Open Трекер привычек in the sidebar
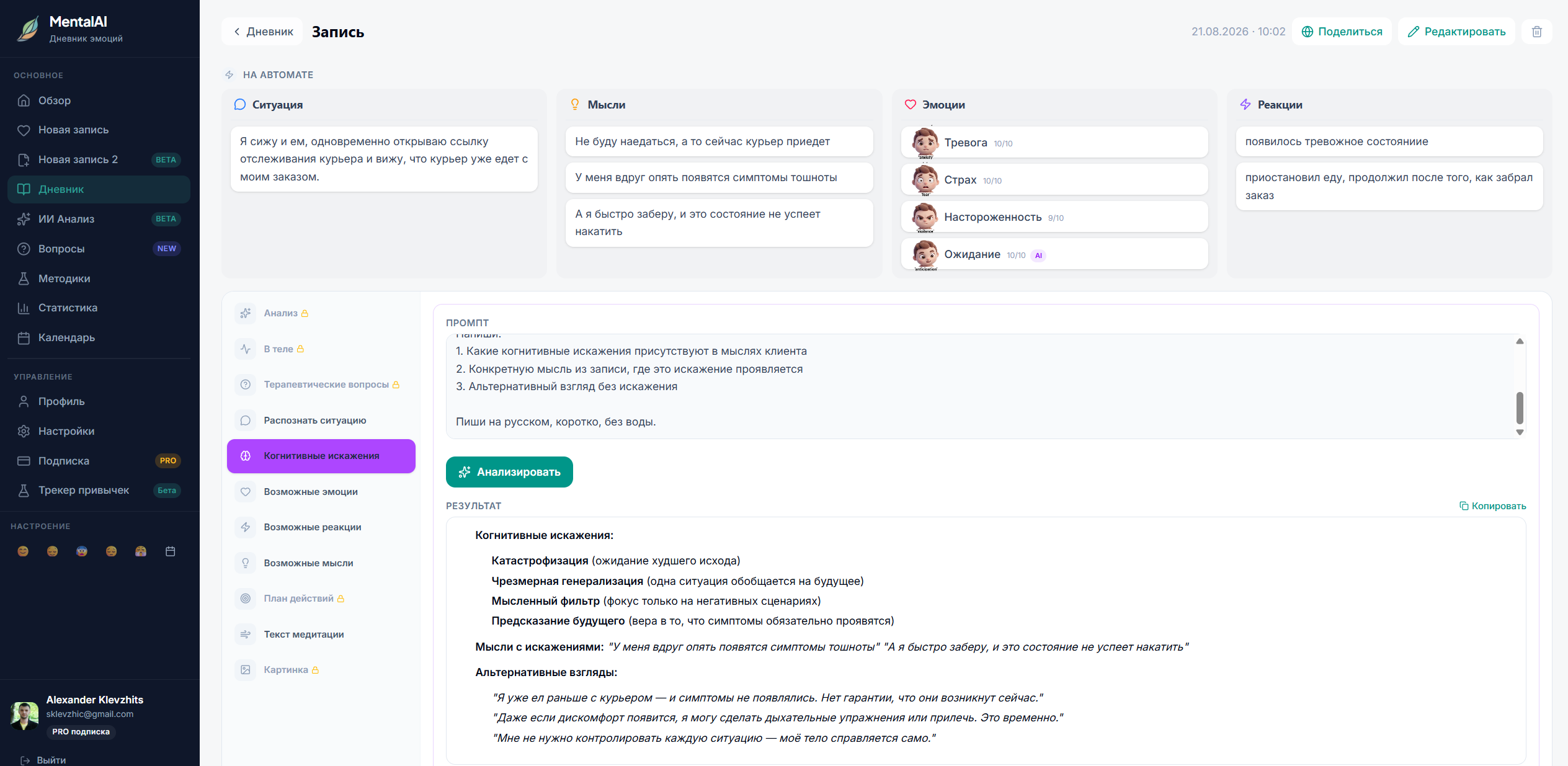This screenshot has height=766, width=1568. (99, 490)
